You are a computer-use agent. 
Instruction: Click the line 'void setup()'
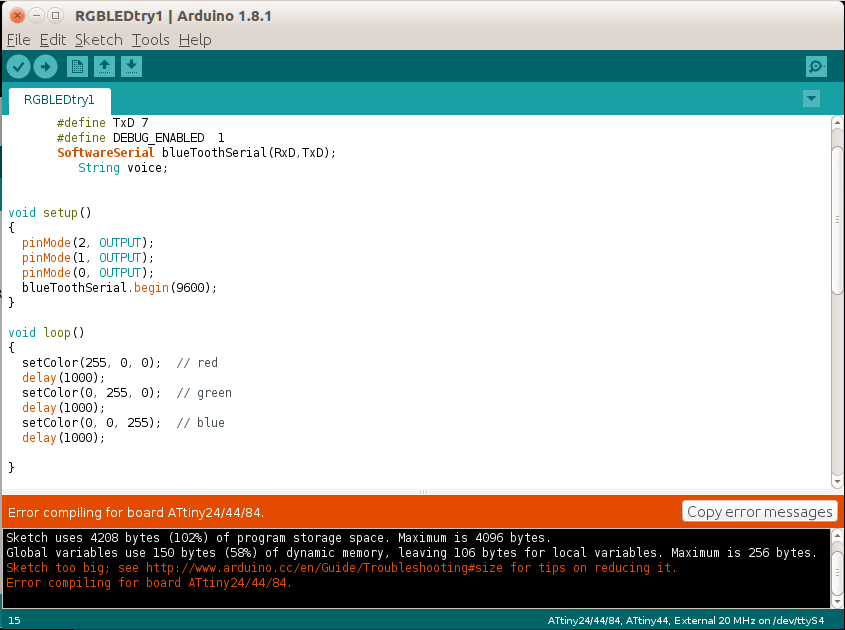pyautogui.click(x=50, y=213)
